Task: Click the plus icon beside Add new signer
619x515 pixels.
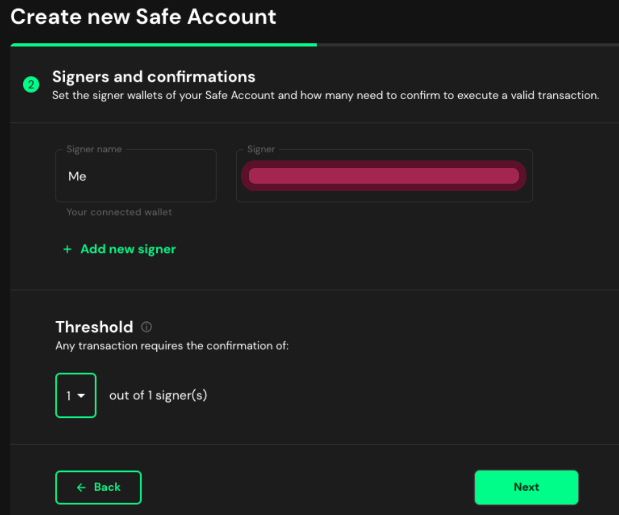Action: click(x=68, y=249)
